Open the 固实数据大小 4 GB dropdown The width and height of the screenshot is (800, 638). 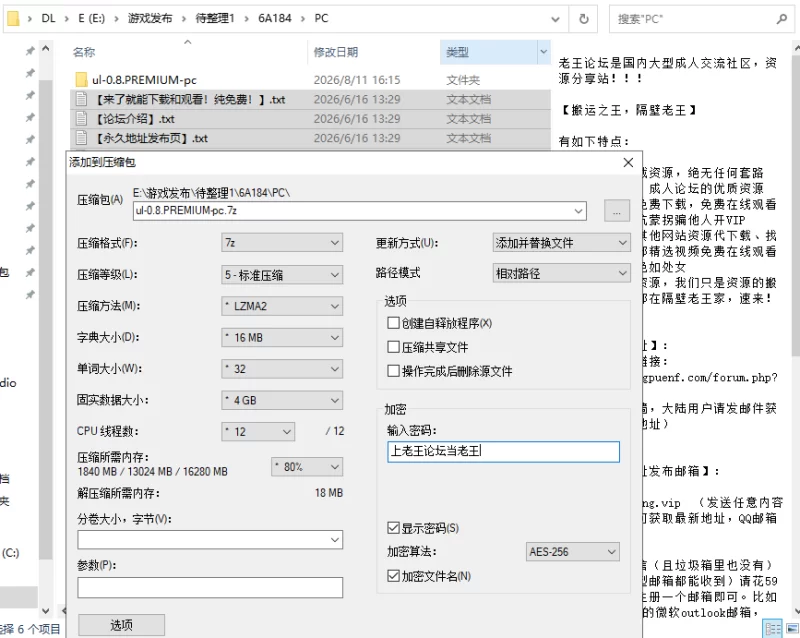tap(282, 400)
